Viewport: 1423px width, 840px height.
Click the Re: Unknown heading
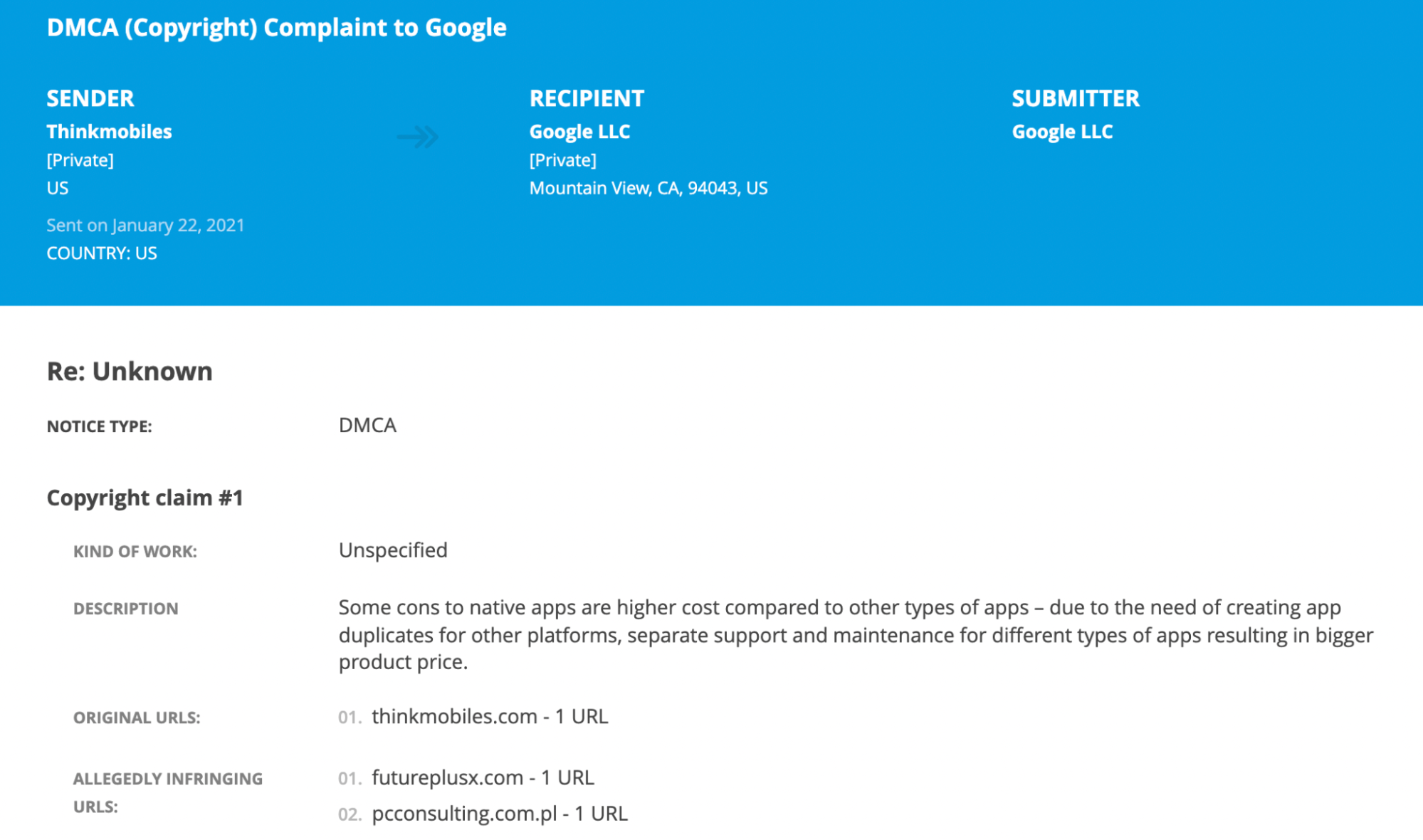coord(130,371)
